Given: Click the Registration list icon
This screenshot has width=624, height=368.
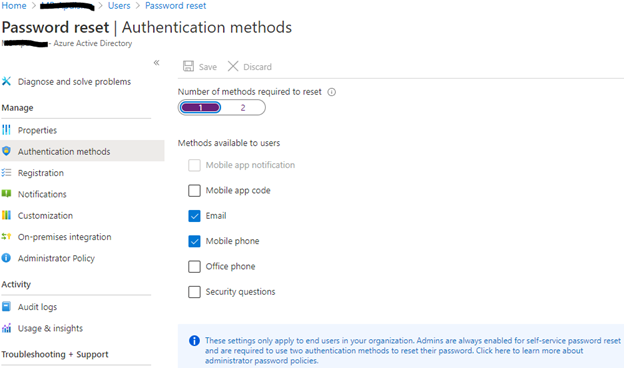Looking at the screenshot, I should (6, 173).
